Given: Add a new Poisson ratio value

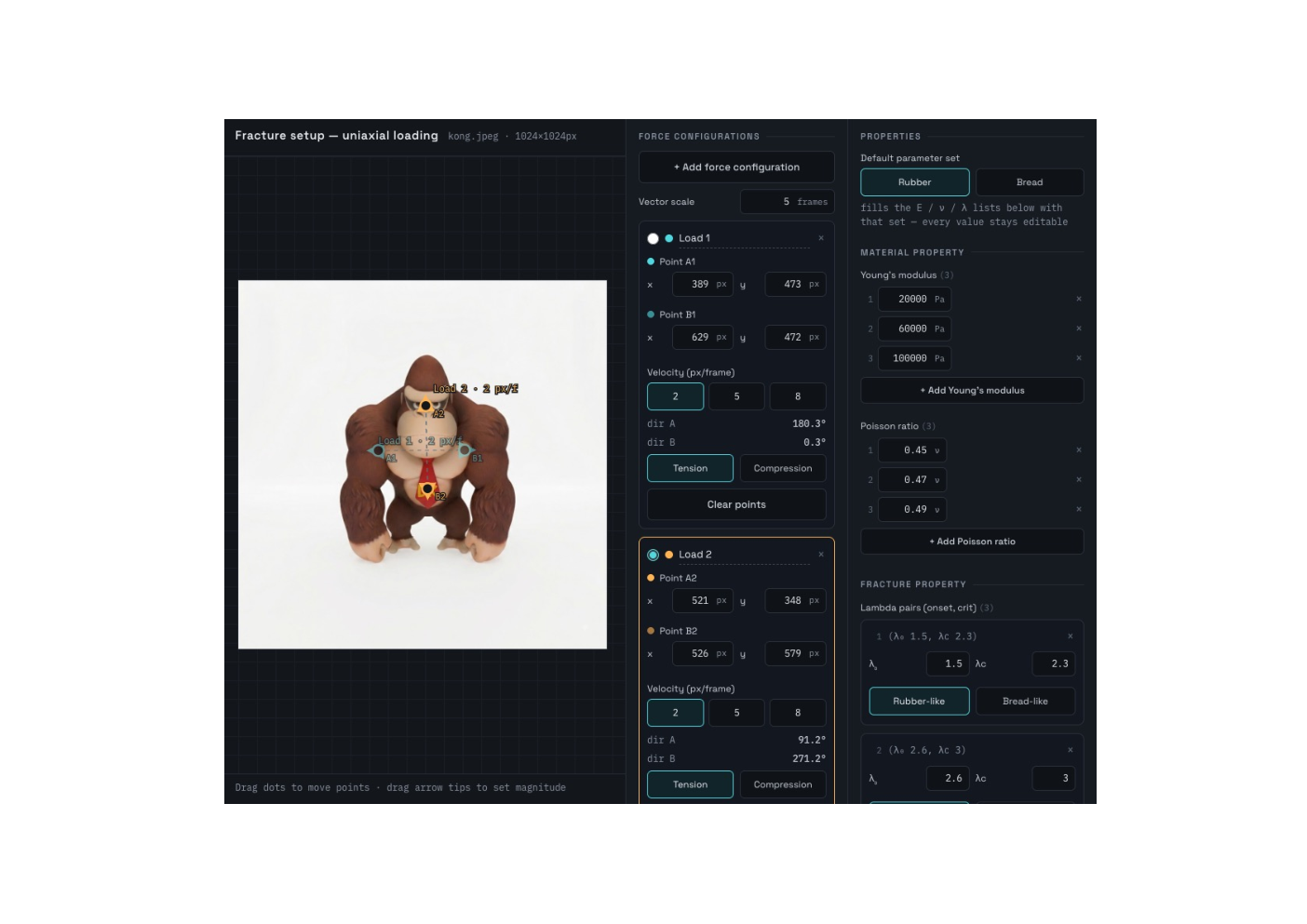Looking at the screenshot, I should [972, 542].
